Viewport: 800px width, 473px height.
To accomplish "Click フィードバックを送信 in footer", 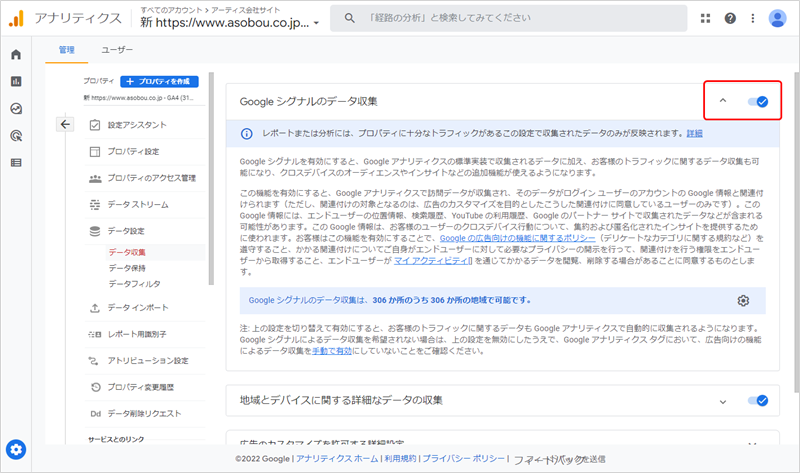I will [559, 459].
